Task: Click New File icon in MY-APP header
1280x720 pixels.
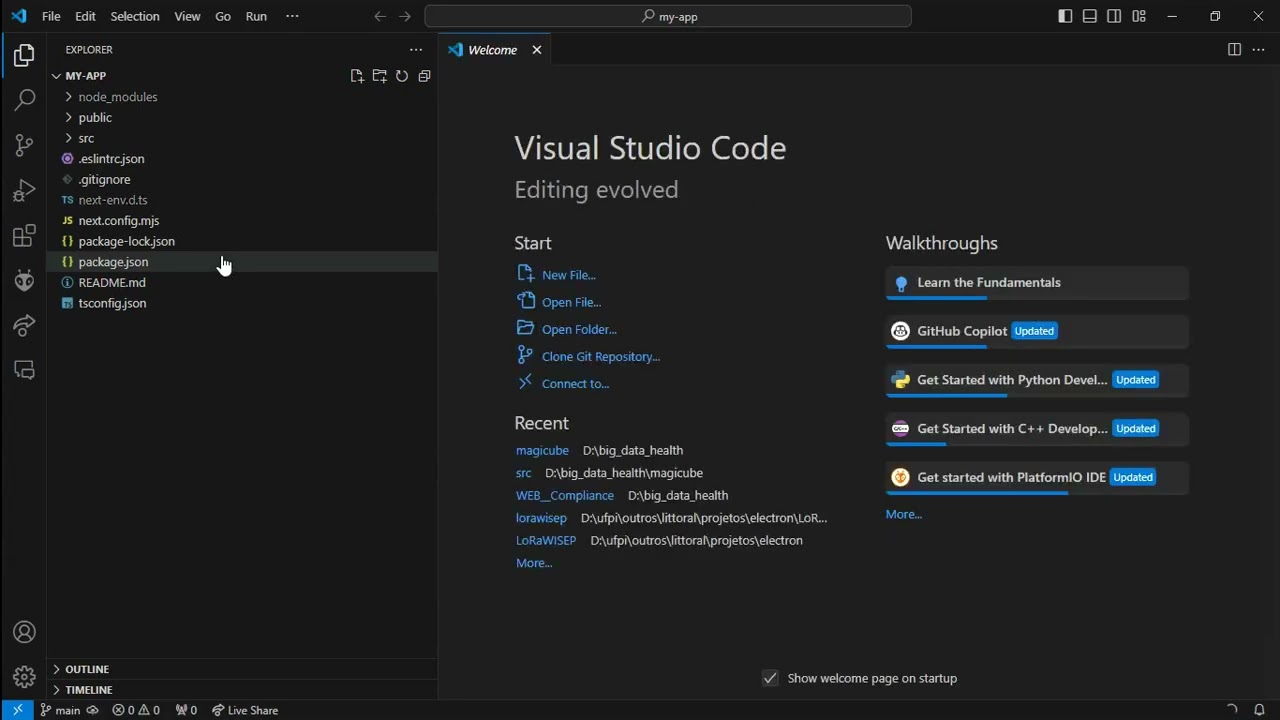Action: [x=357, y=76]
